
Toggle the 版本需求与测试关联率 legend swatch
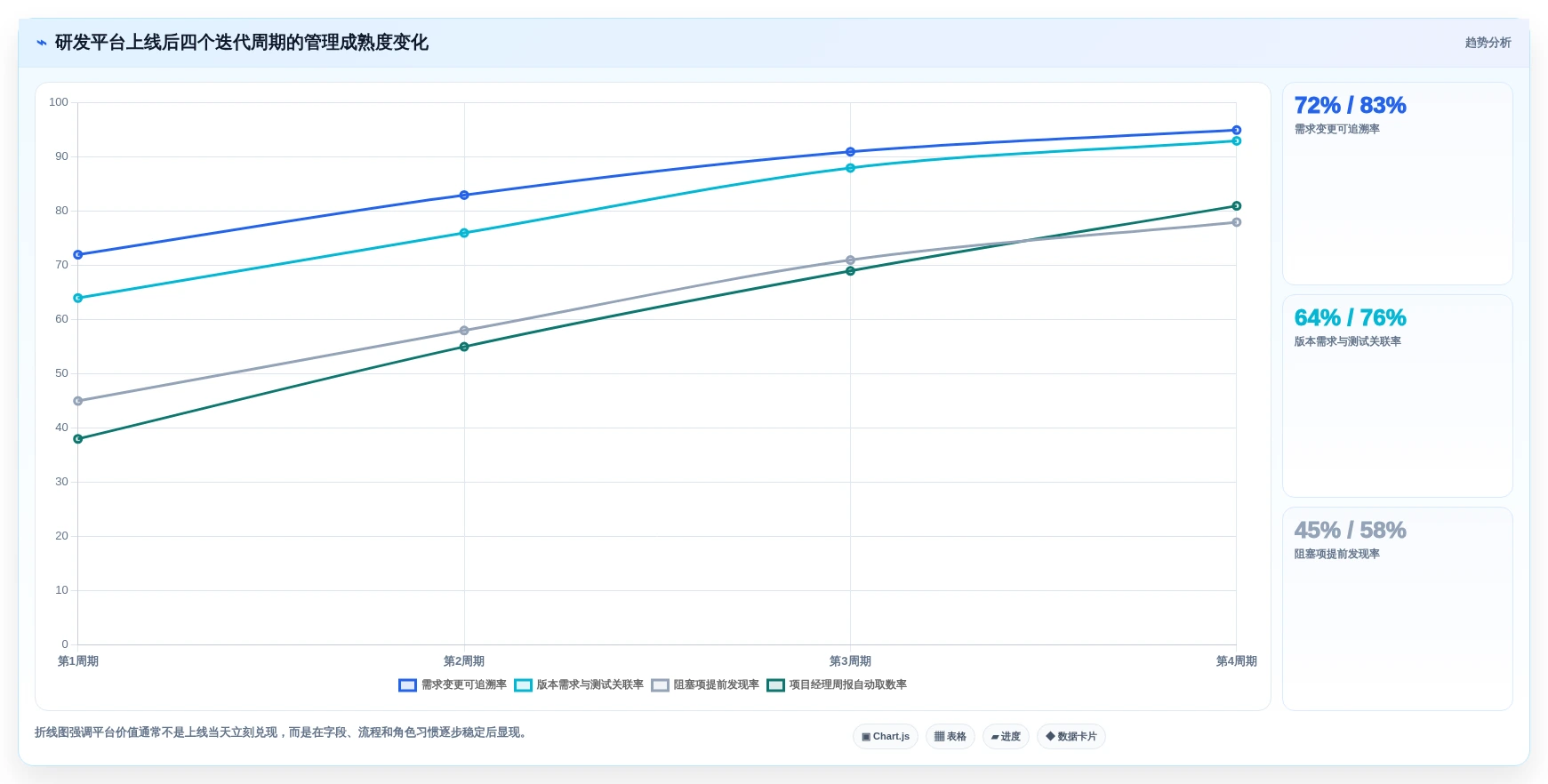pos(523,685)
